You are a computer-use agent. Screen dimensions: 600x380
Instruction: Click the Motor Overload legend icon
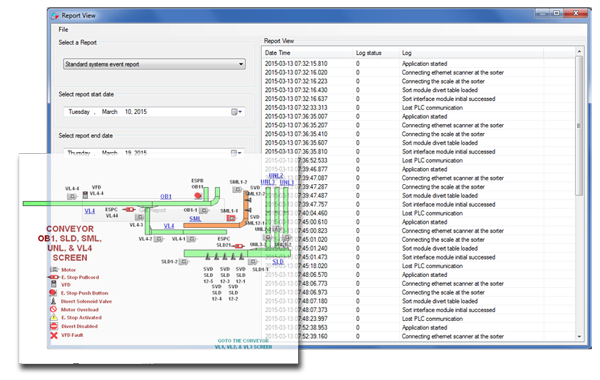[x=54, y=309]
